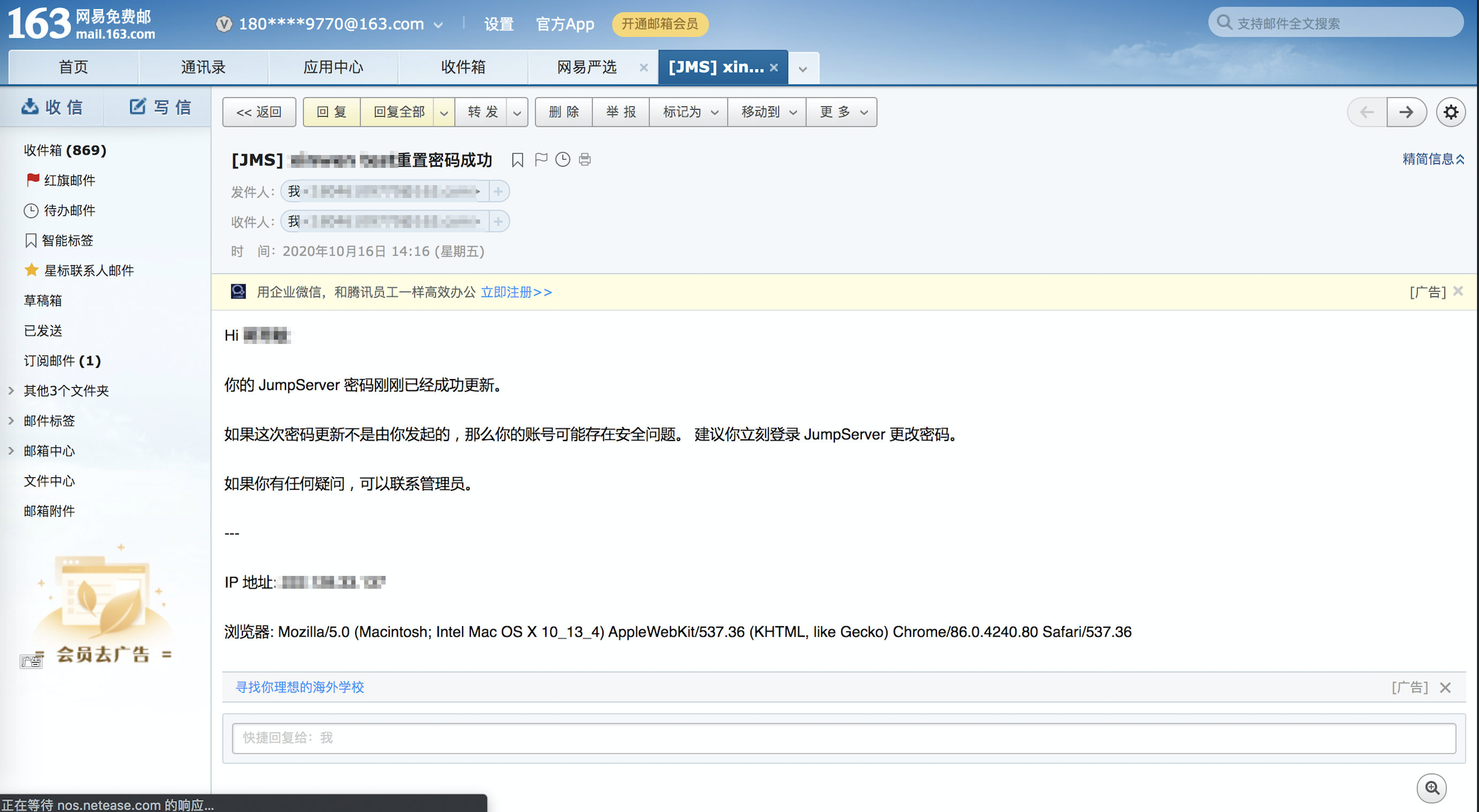Switch to the 应用中心 tab
The width and height of the screenshot is (1479, 812).
tap(334, 67)
